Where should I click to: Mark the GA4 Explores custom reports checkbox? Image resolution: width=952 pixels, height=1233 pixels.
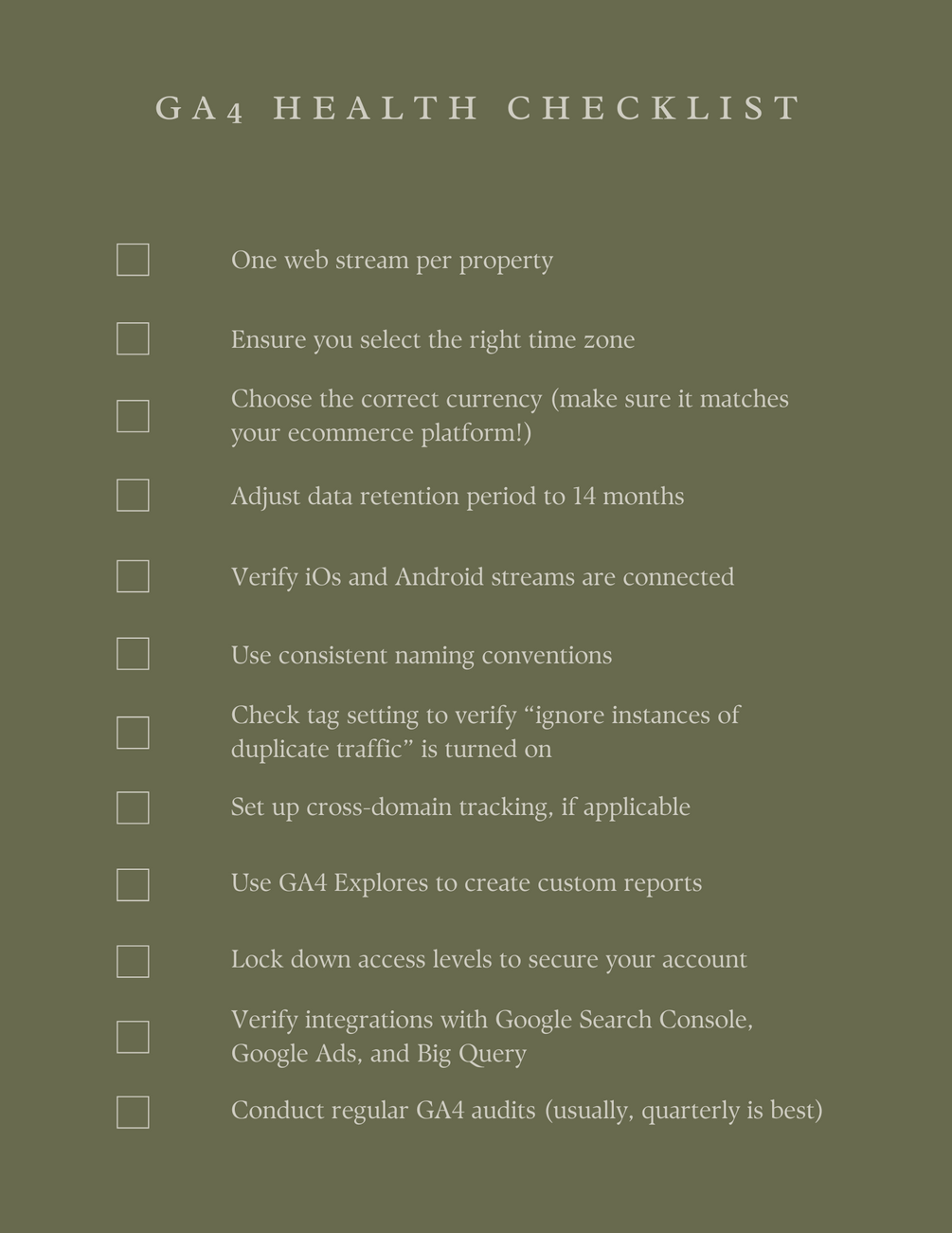(133, 884)
